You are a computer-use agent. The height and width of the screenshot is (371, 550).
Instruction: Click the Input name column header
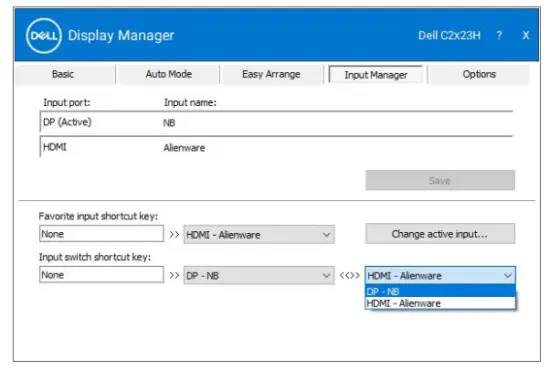190,103
